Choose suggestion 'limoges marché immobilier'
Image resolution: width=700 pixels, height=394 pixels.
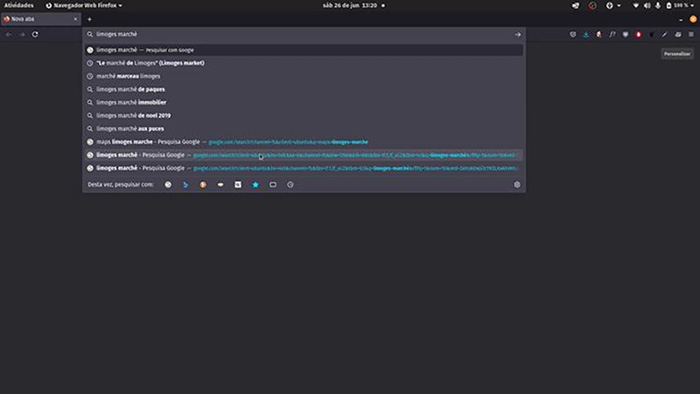point(303,102)
